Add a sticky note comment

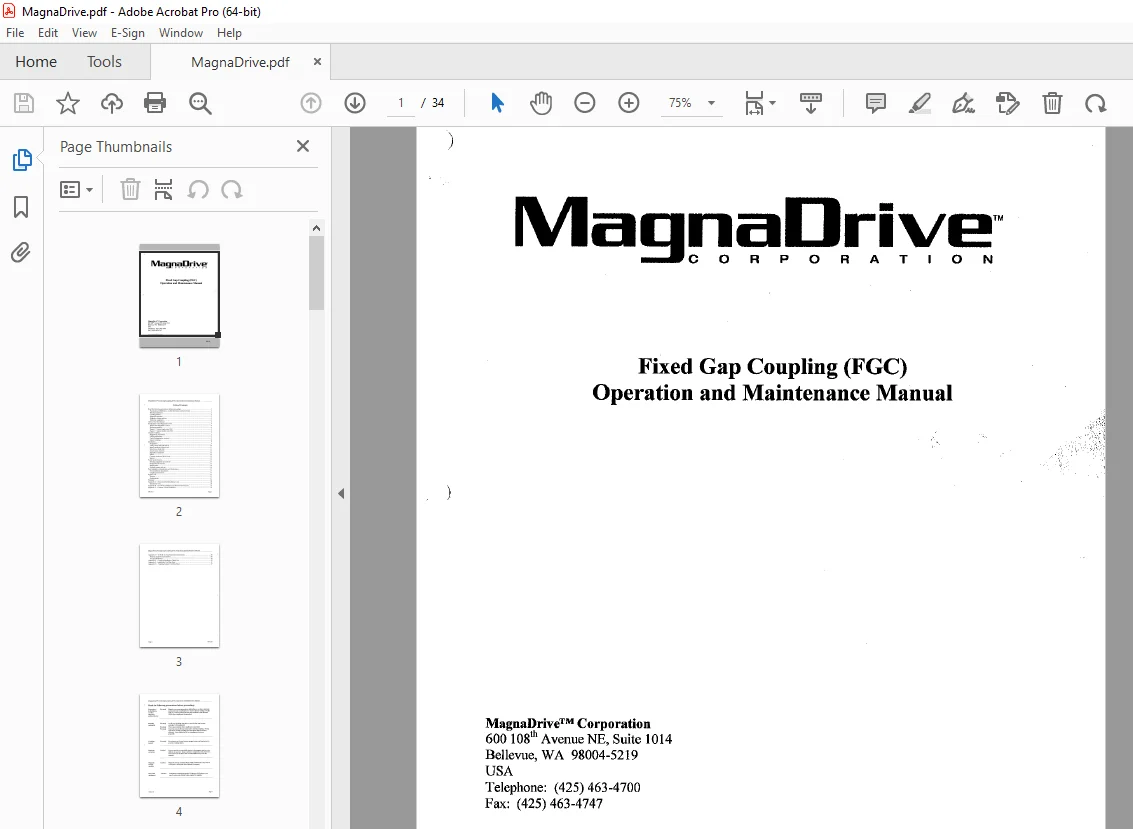click(876, 103)
